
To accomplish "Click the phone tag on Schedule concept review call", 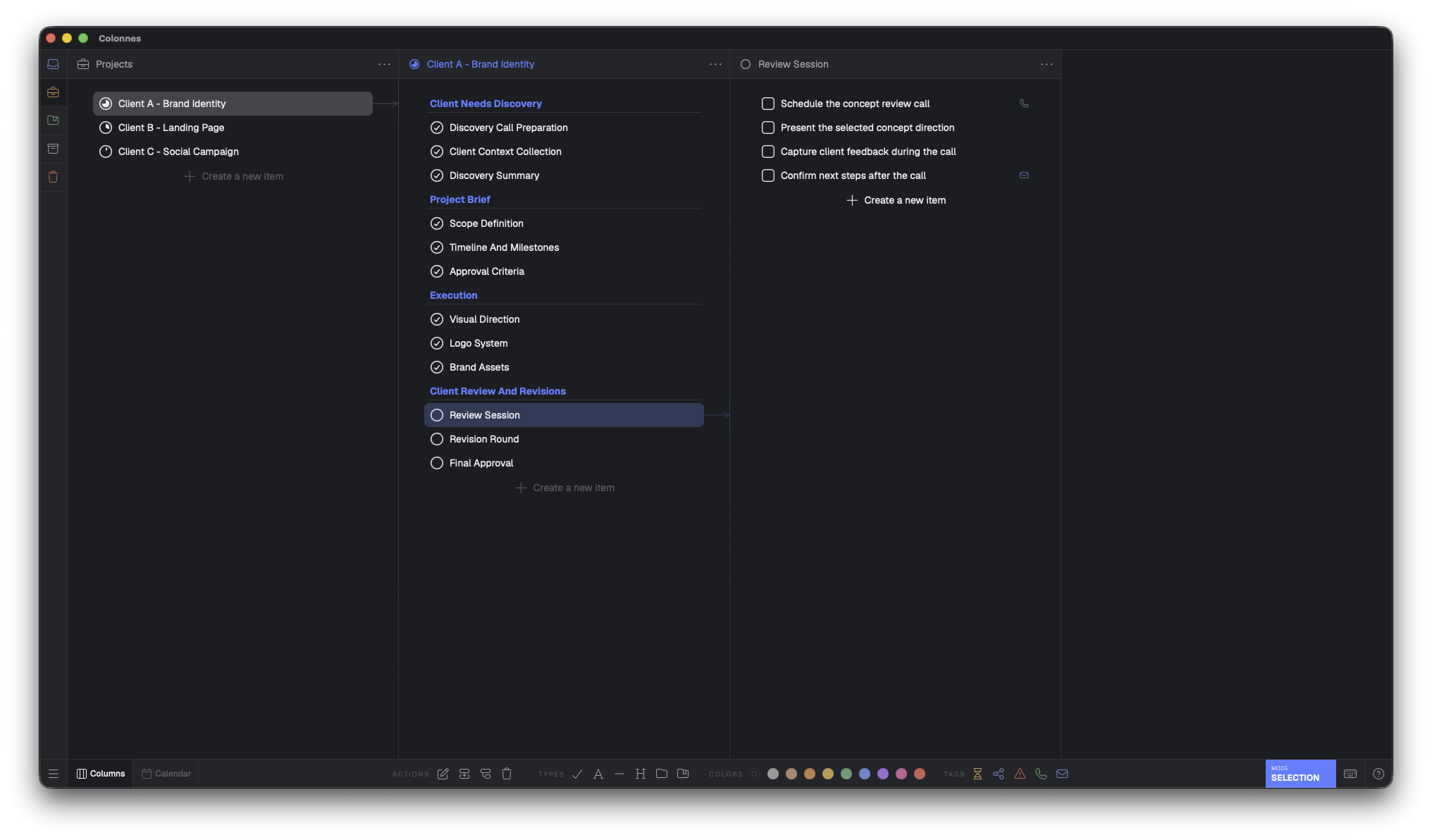I will click(1024, 104).
